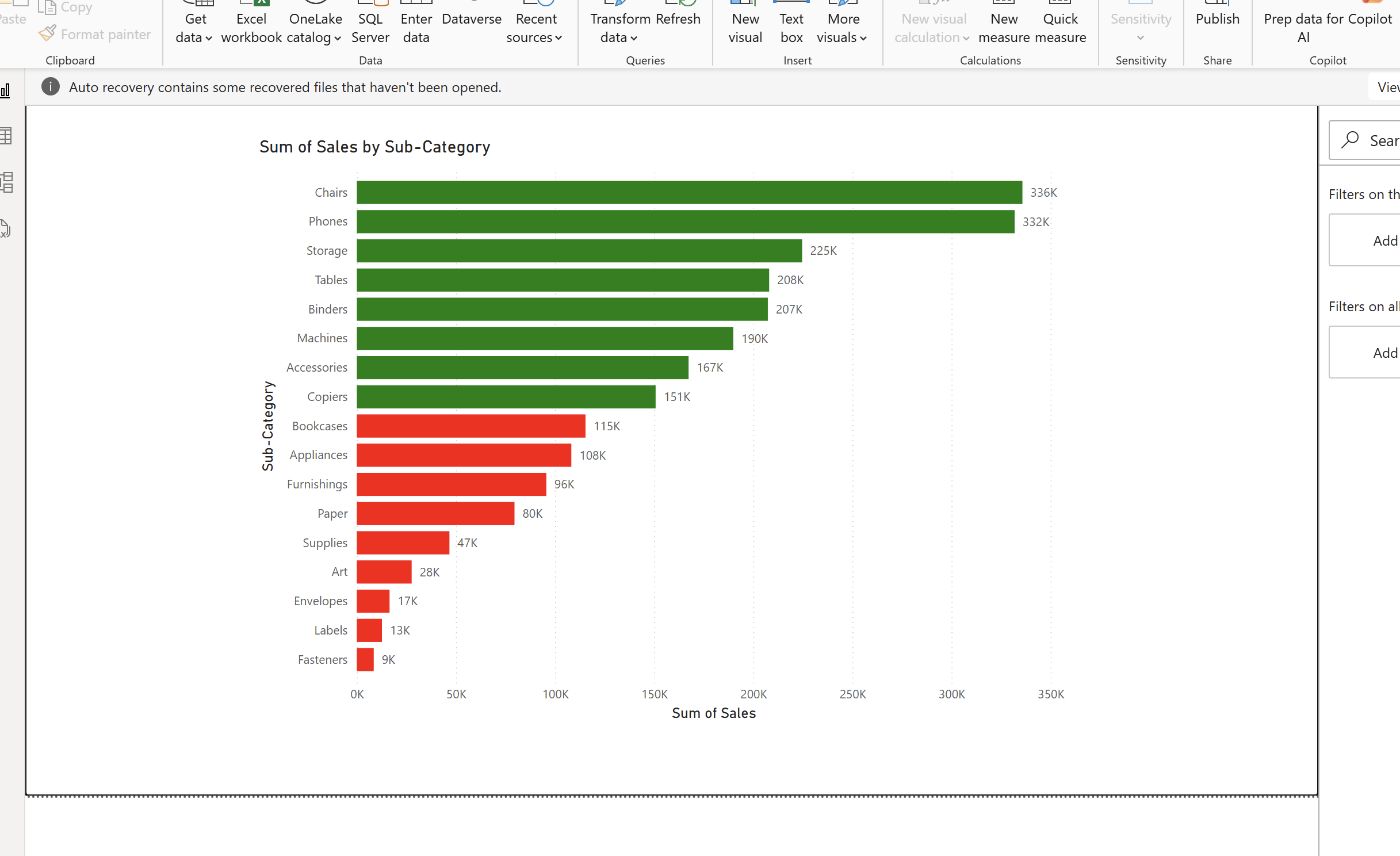1400x856 pixels.
Task: Click New measure in Calculations group
Action: click(x=1004, y=28)
